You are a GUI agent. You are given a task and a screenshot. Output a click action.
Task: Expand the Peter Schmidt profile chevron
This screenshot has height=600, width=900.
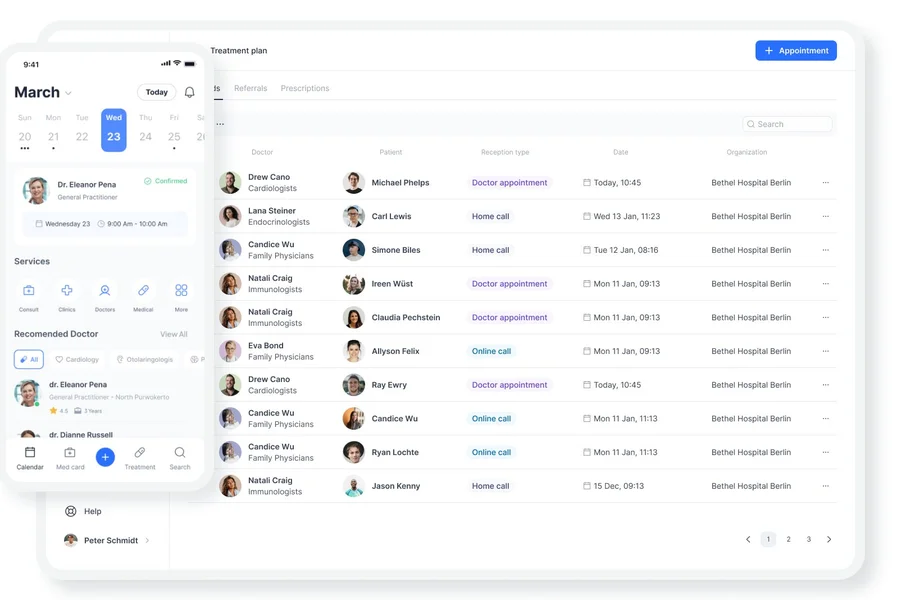[147, 541]
